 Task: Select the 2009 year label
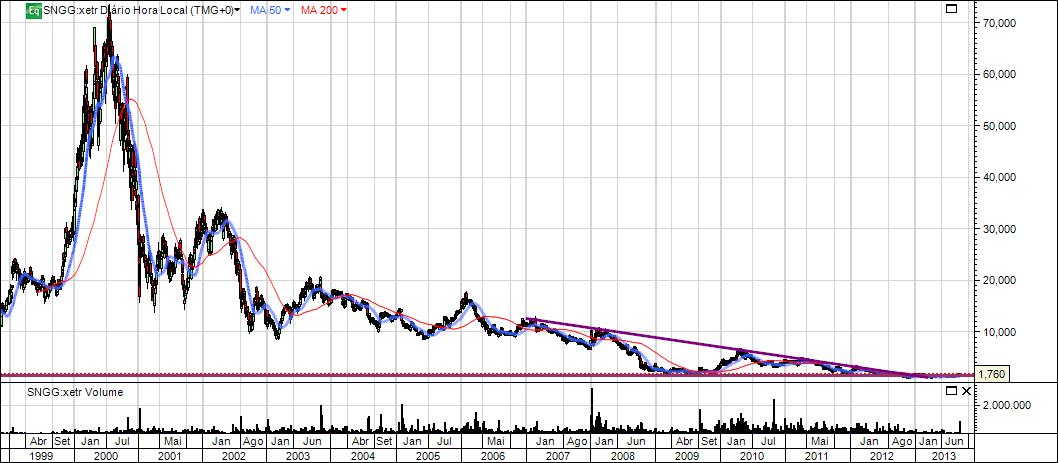688,456
